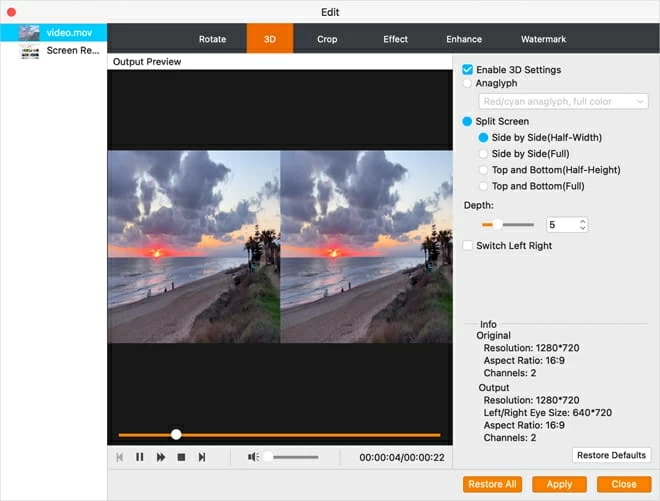Enable the Switch Left Right checkbox
The width and height of the screenshot is (660, 501).
(468, 246)
